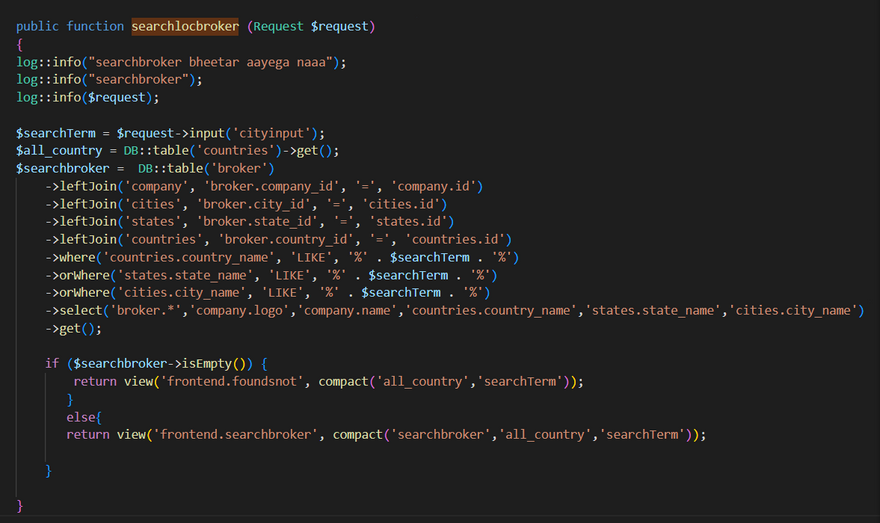
Task: Place cursor on $searchTerm variable declaration
Action: coord(56,133)
